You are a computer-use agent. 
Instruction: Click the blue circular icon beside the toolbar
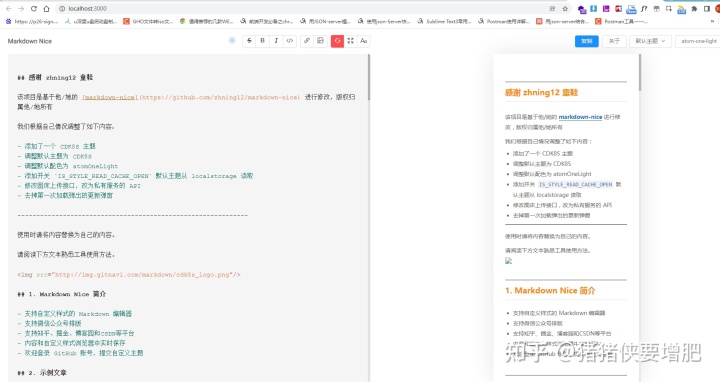click(x=232, y=41)
